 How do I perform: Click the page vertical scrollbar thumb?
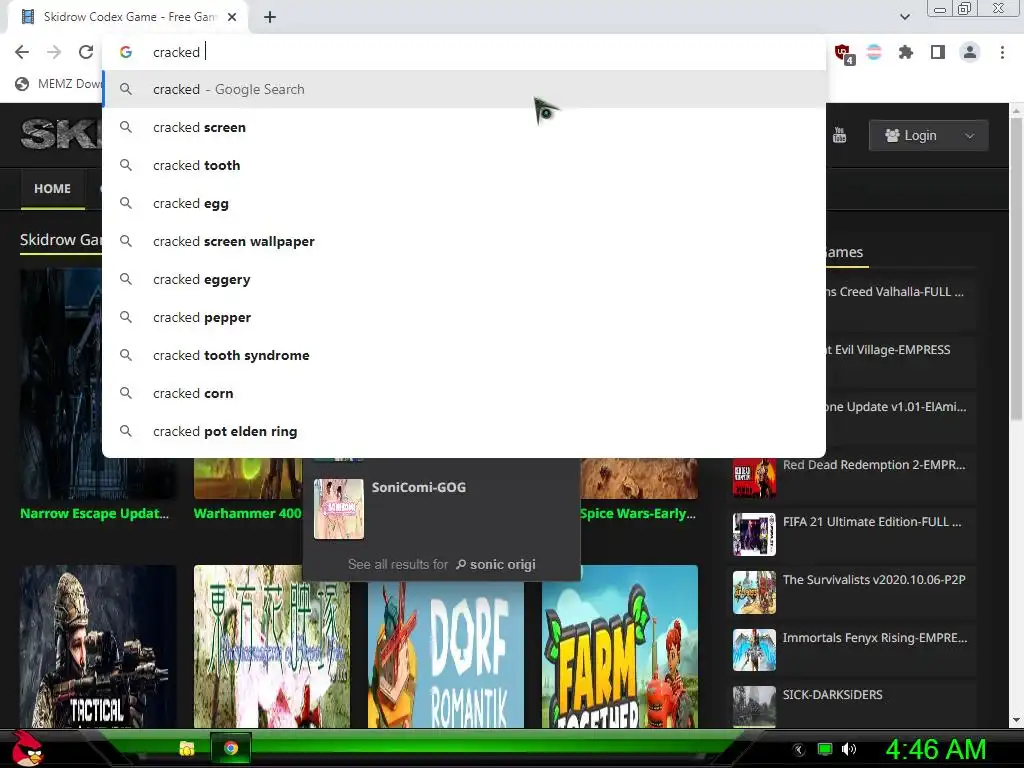1016,268
